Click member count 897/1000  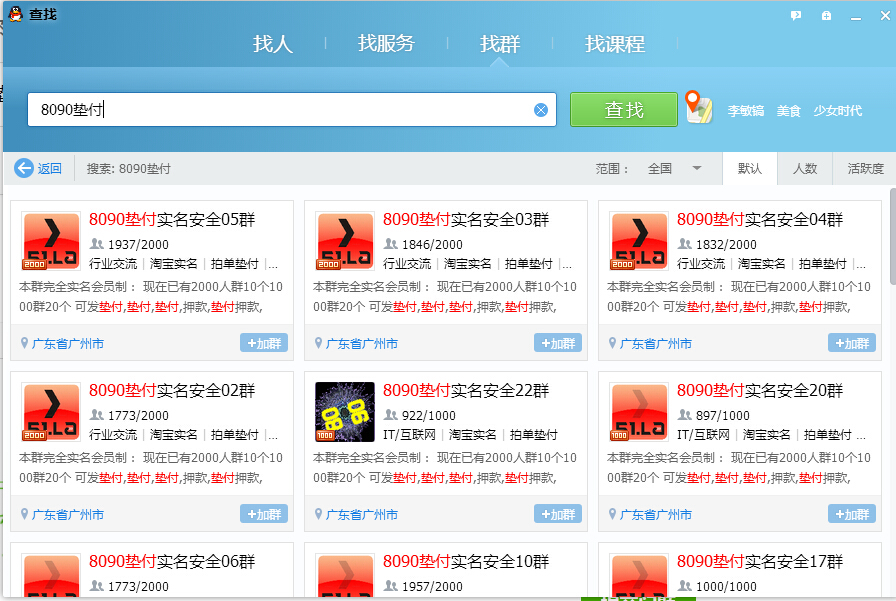pos(723,415)
